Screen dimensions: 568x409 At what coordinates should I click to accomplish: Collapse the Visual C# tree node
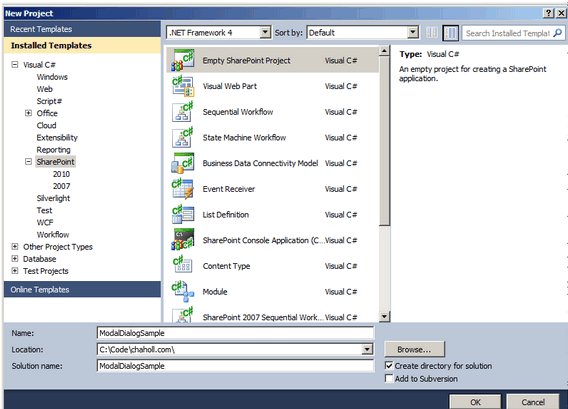[x=15, y=64]
